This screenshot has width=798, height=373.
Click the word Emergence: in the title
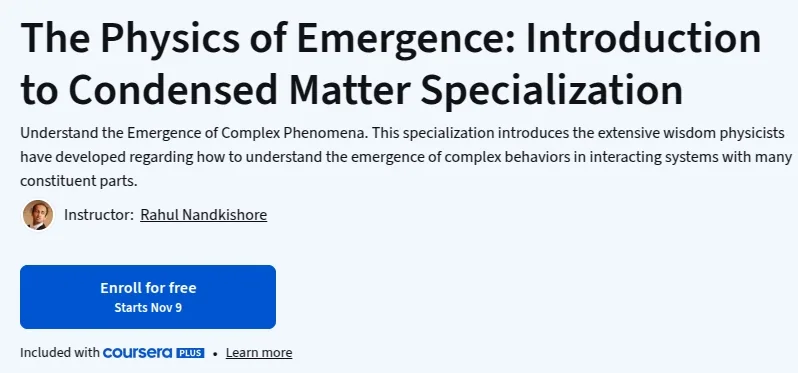point(405,40)
